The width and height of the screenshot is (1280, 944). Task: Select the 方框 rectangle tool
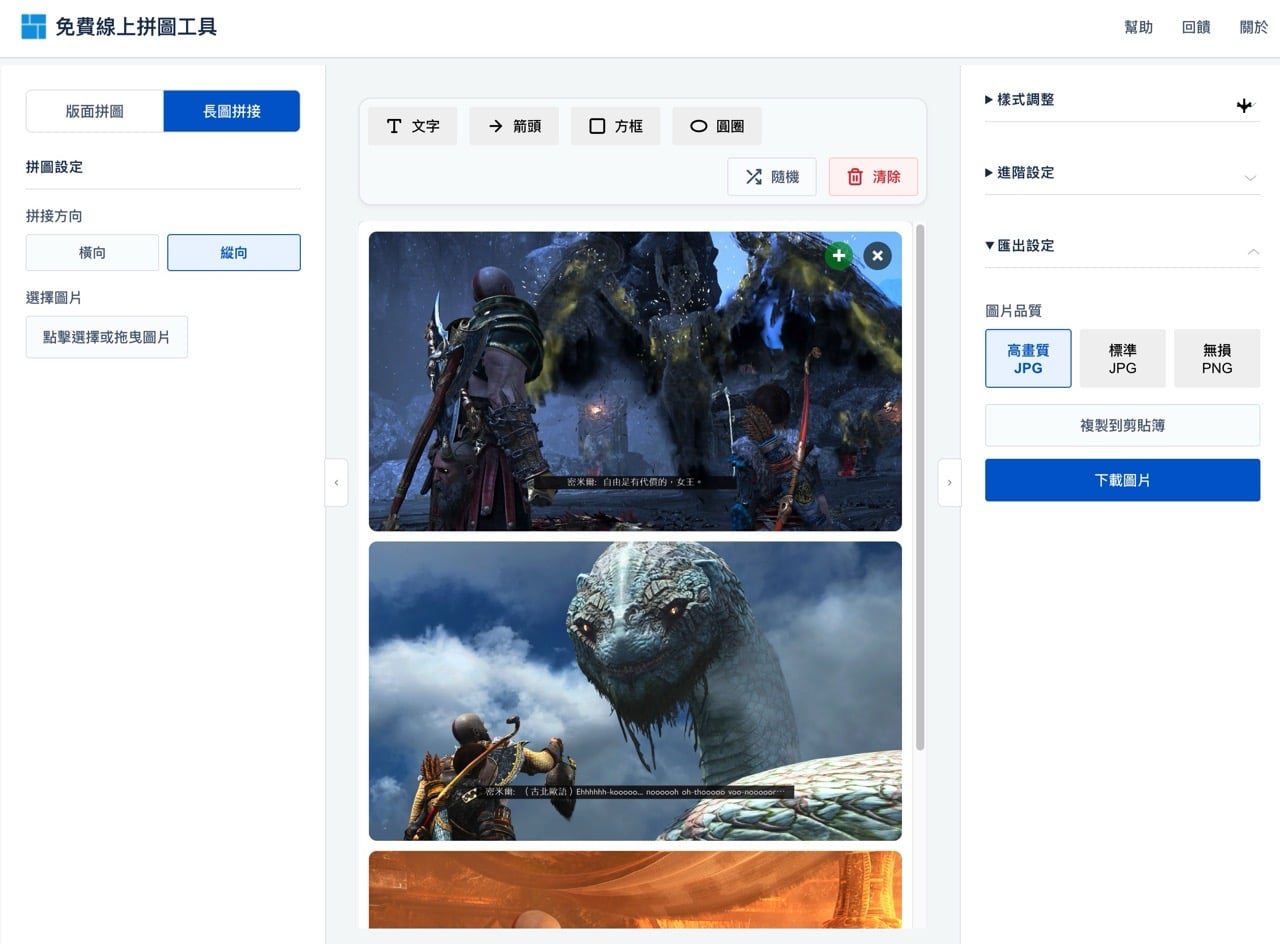(x=615, y=126)
